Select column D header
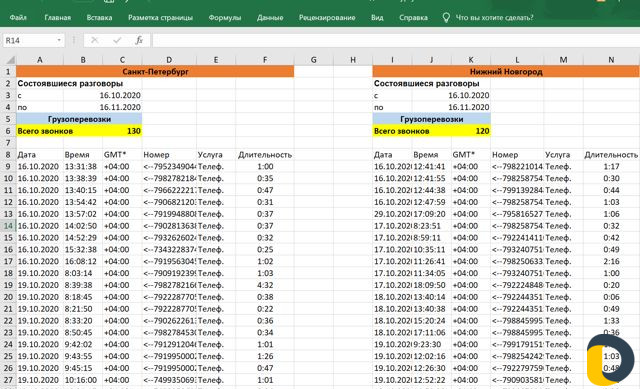The image size is (640, 389). (x=169, y=60)
